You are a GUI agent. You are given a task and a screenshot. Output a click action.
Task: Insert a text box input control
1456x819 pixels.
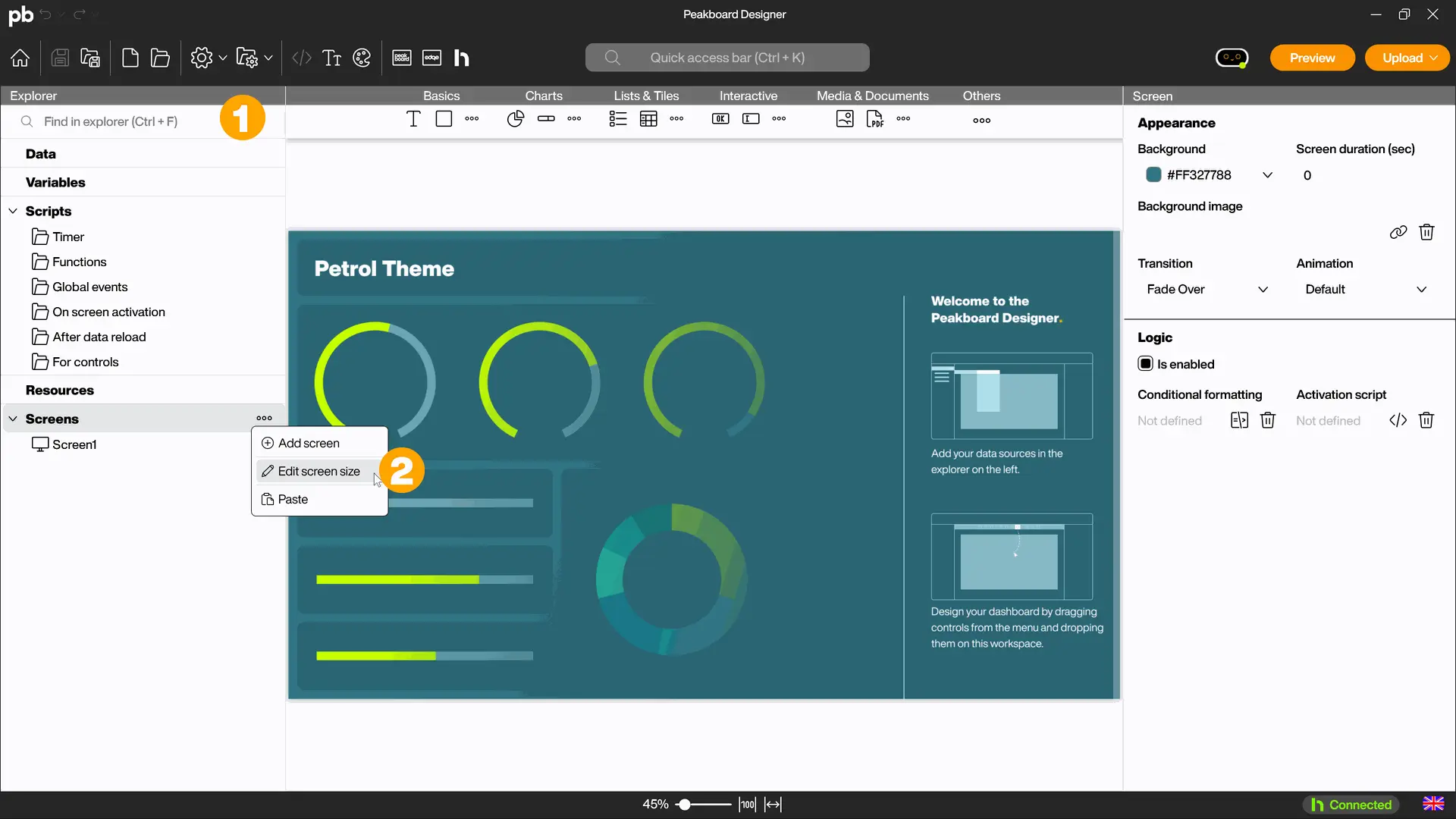click(751, 119)
